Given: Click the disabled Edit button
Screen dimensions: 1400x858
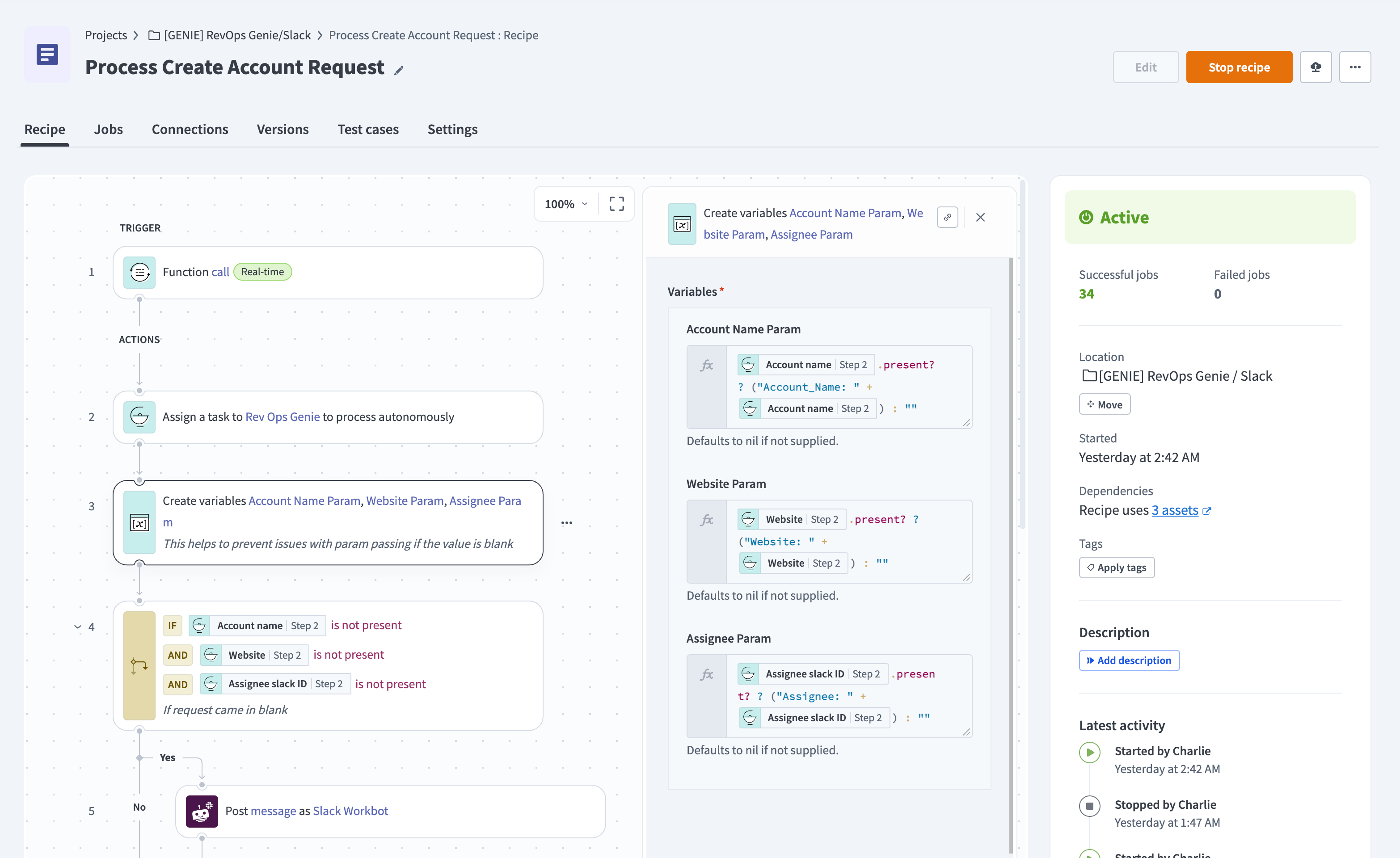Looking at the screenshot, I should [1146, 67].
